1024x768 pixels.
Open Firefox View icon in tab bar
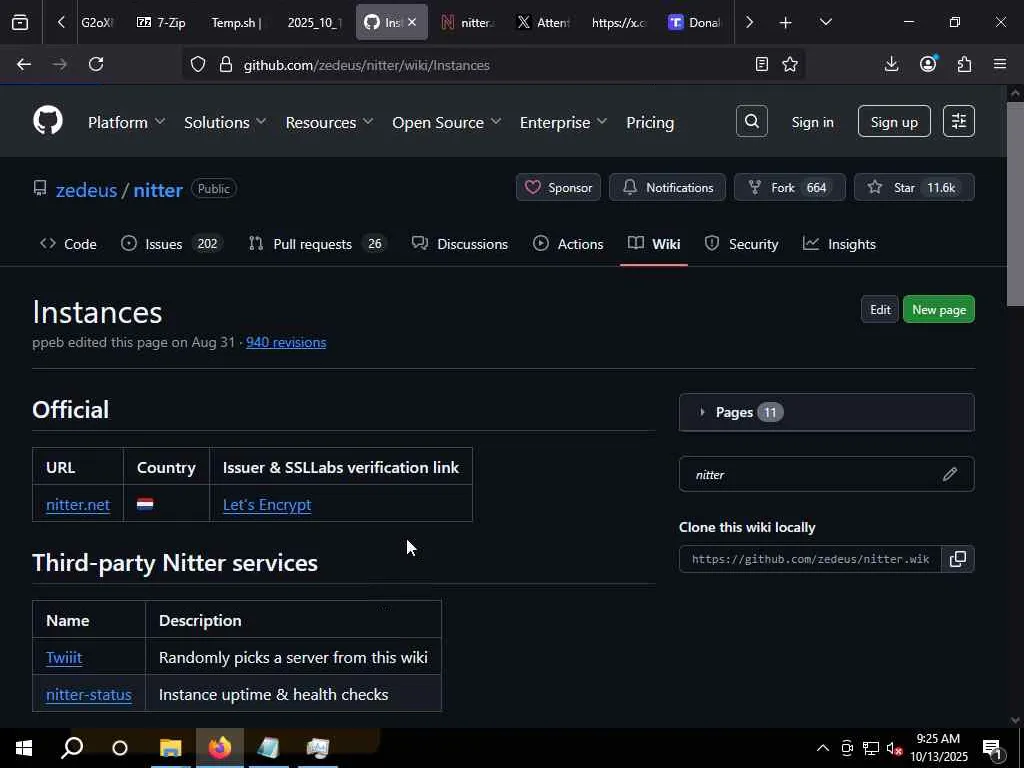coord(20,23)
